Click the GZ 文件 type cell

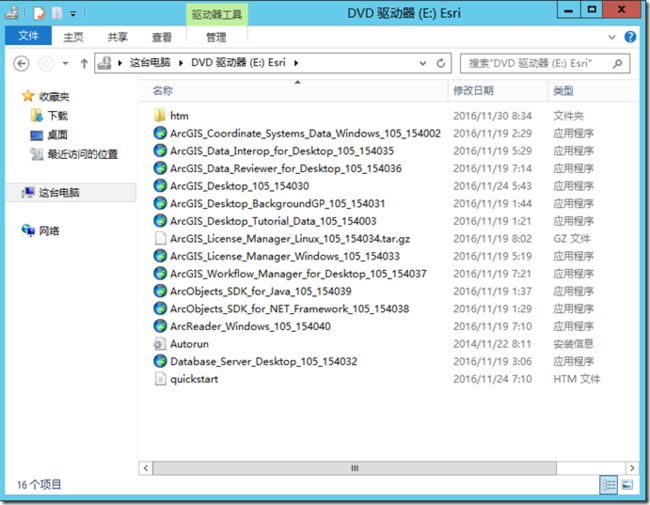point(572,238)
